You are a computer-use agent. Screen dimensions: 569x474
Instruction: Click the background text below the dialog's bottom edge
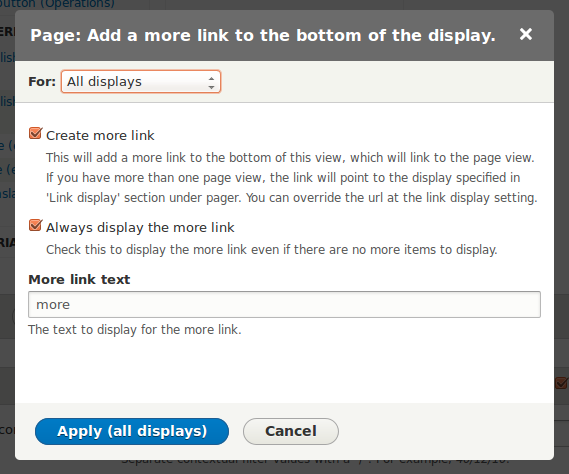tap(315, 462)
